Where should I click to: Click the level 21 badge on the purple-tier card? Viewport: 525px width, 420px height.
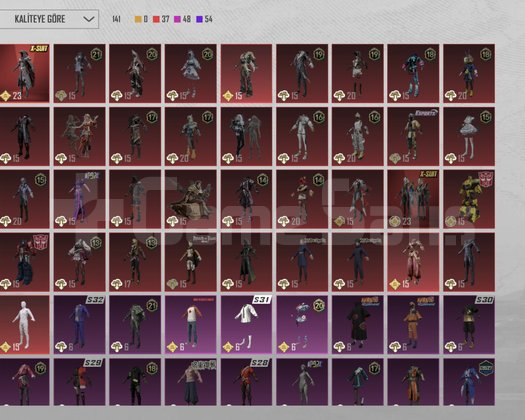pos(152,305)
